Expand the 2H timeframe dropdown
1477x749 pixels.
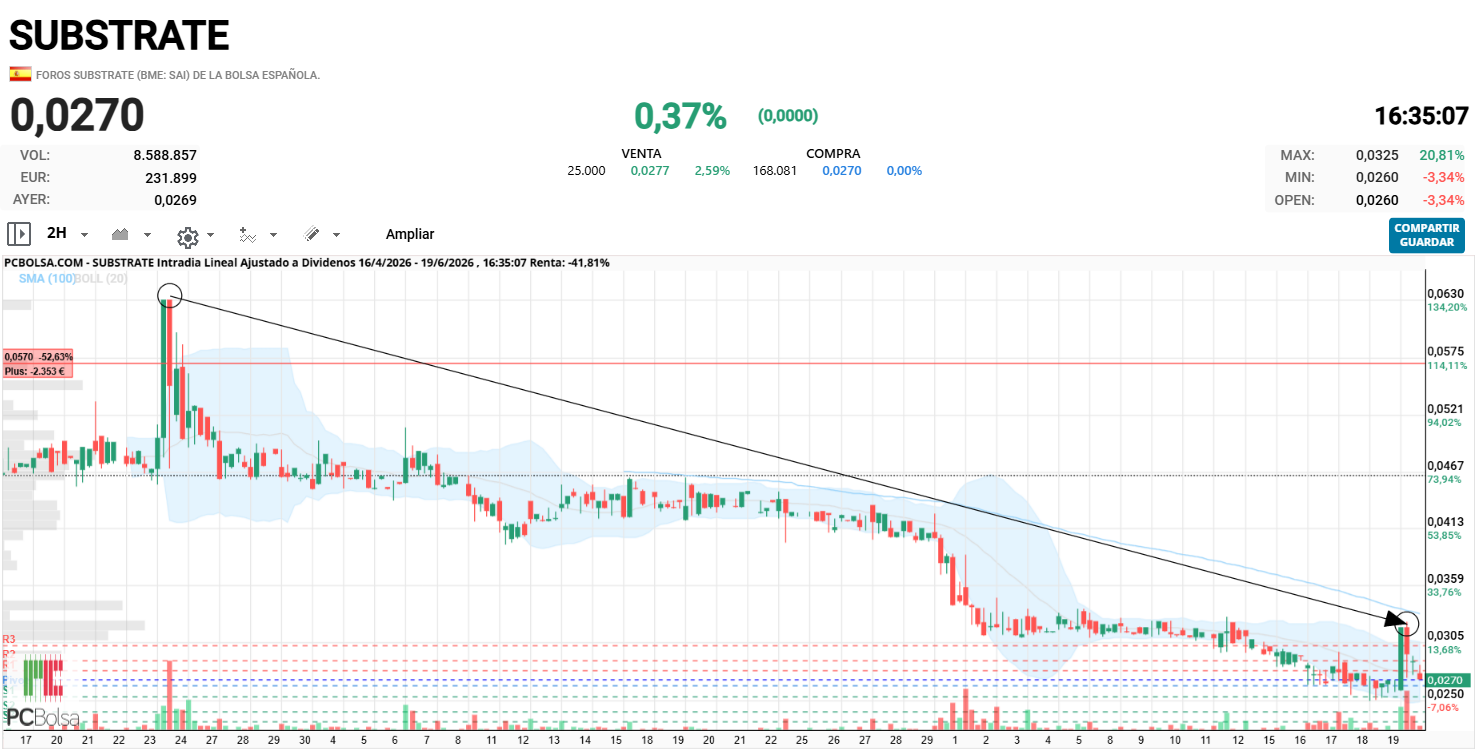84,235
